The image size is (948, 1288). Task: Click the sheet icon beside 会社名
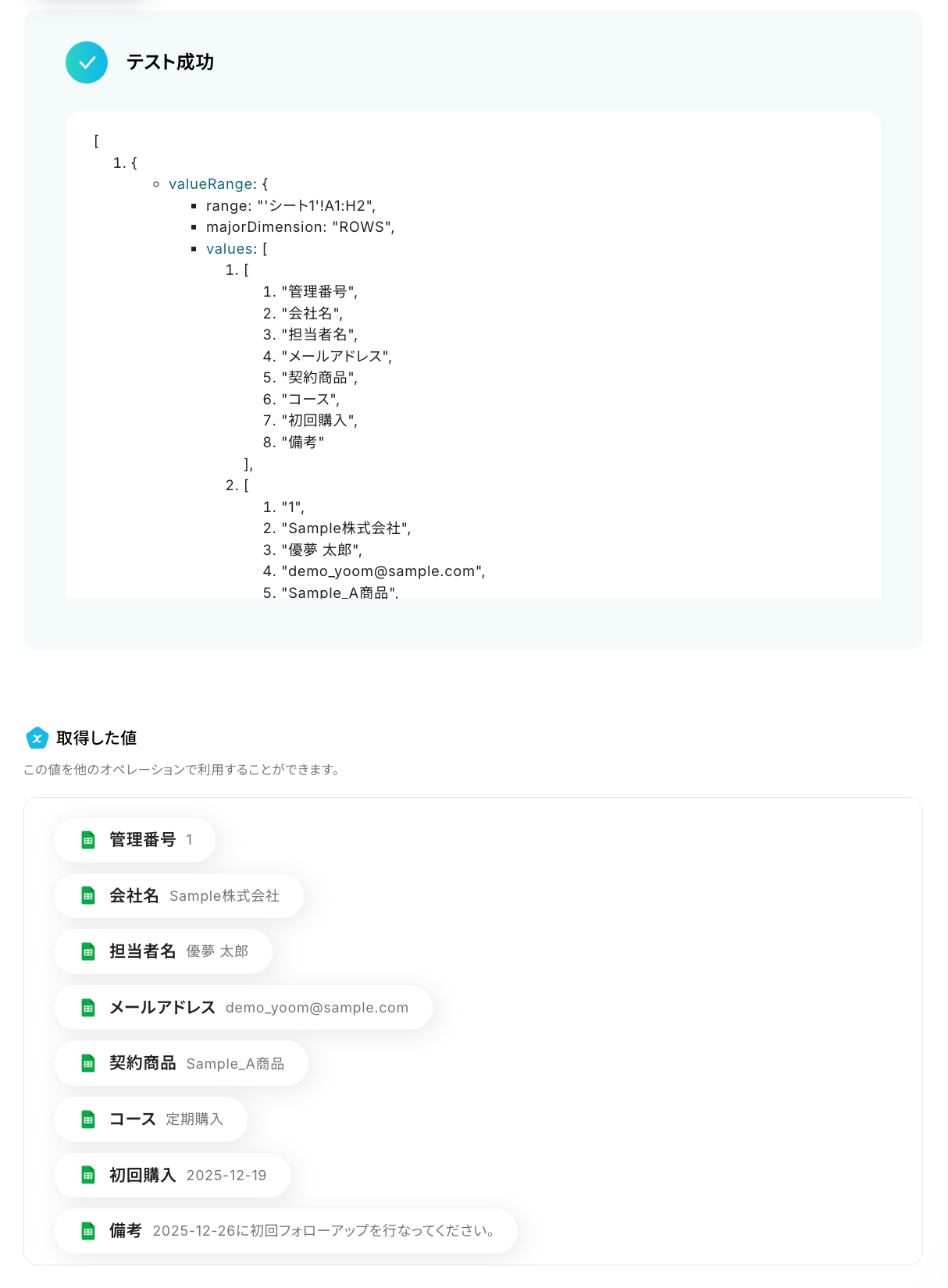tap(88, 896)
